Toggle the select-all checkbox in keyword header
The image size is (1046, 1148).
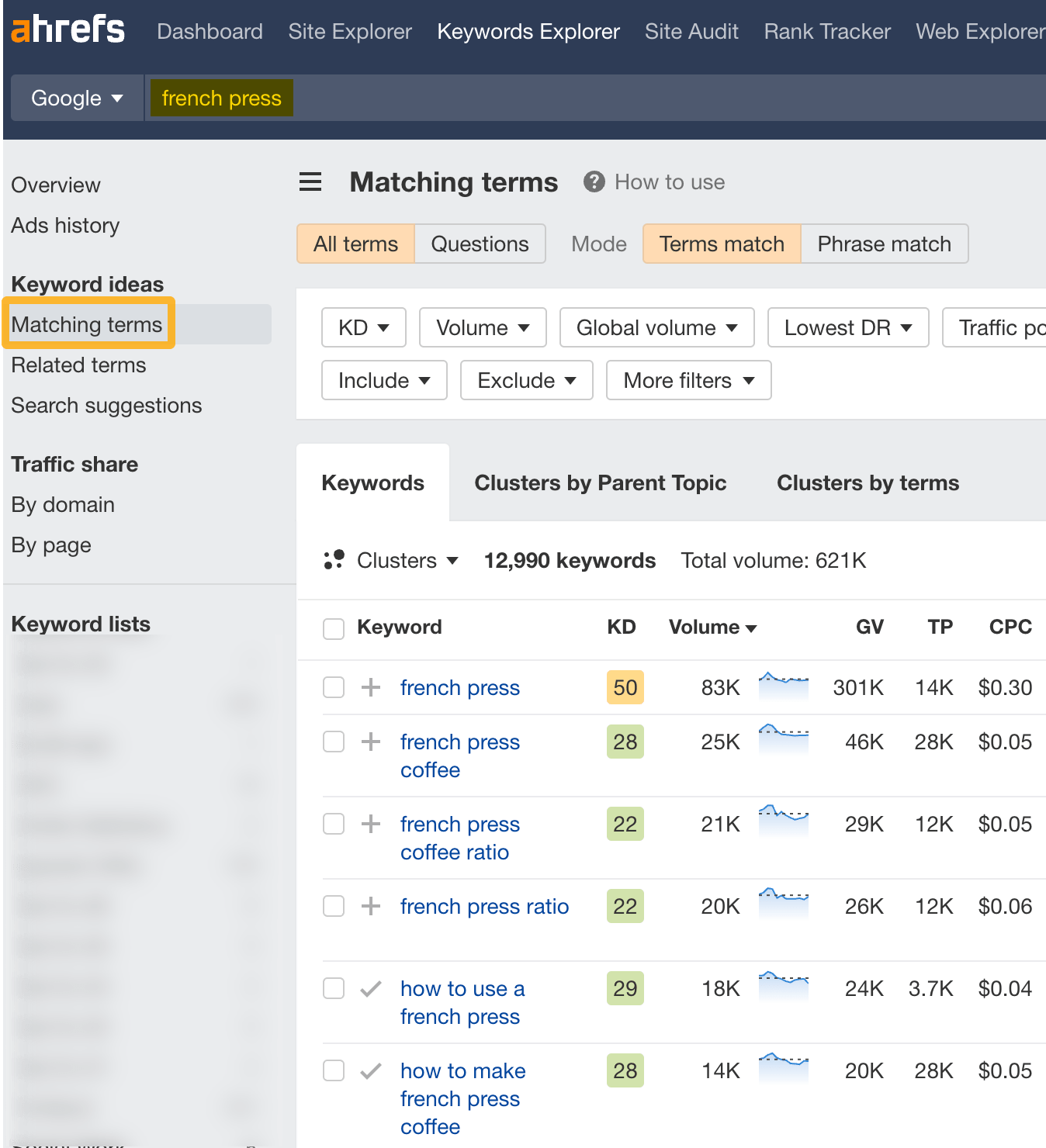(333, 628)
